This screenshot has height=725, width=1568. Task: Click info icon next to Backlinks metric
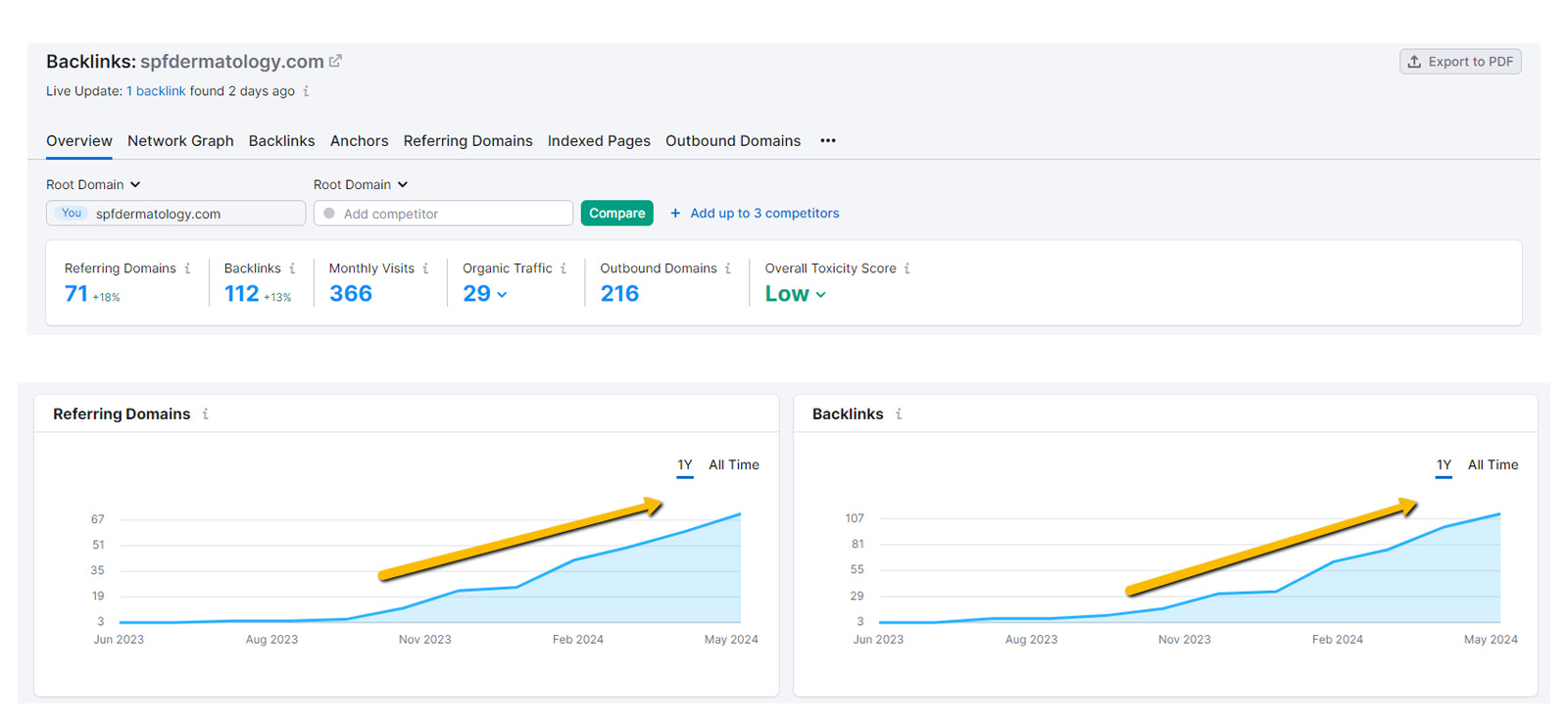click(x=292, y=268)
